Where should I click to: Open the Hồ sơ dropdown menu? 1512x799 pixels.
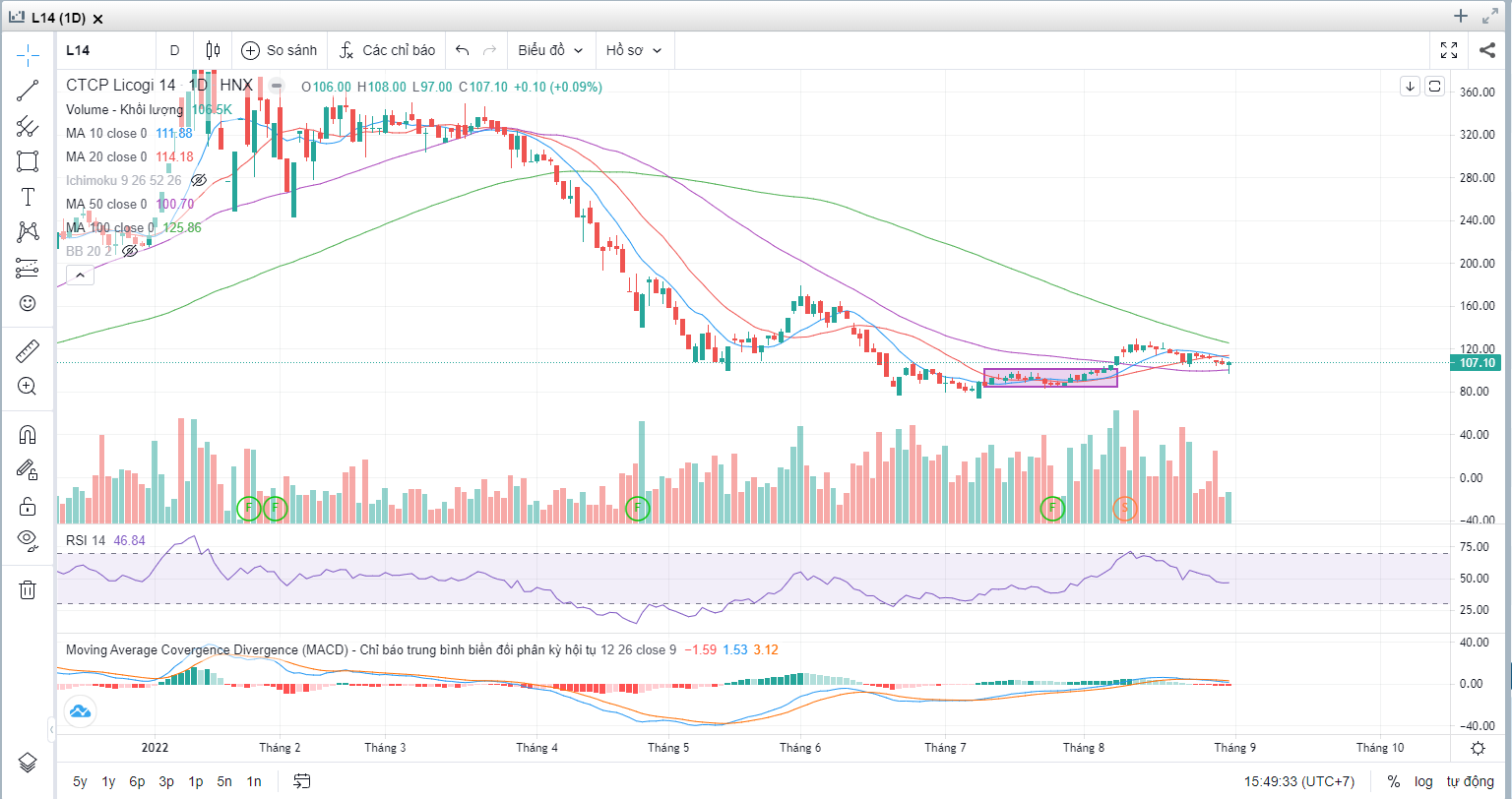633,50
